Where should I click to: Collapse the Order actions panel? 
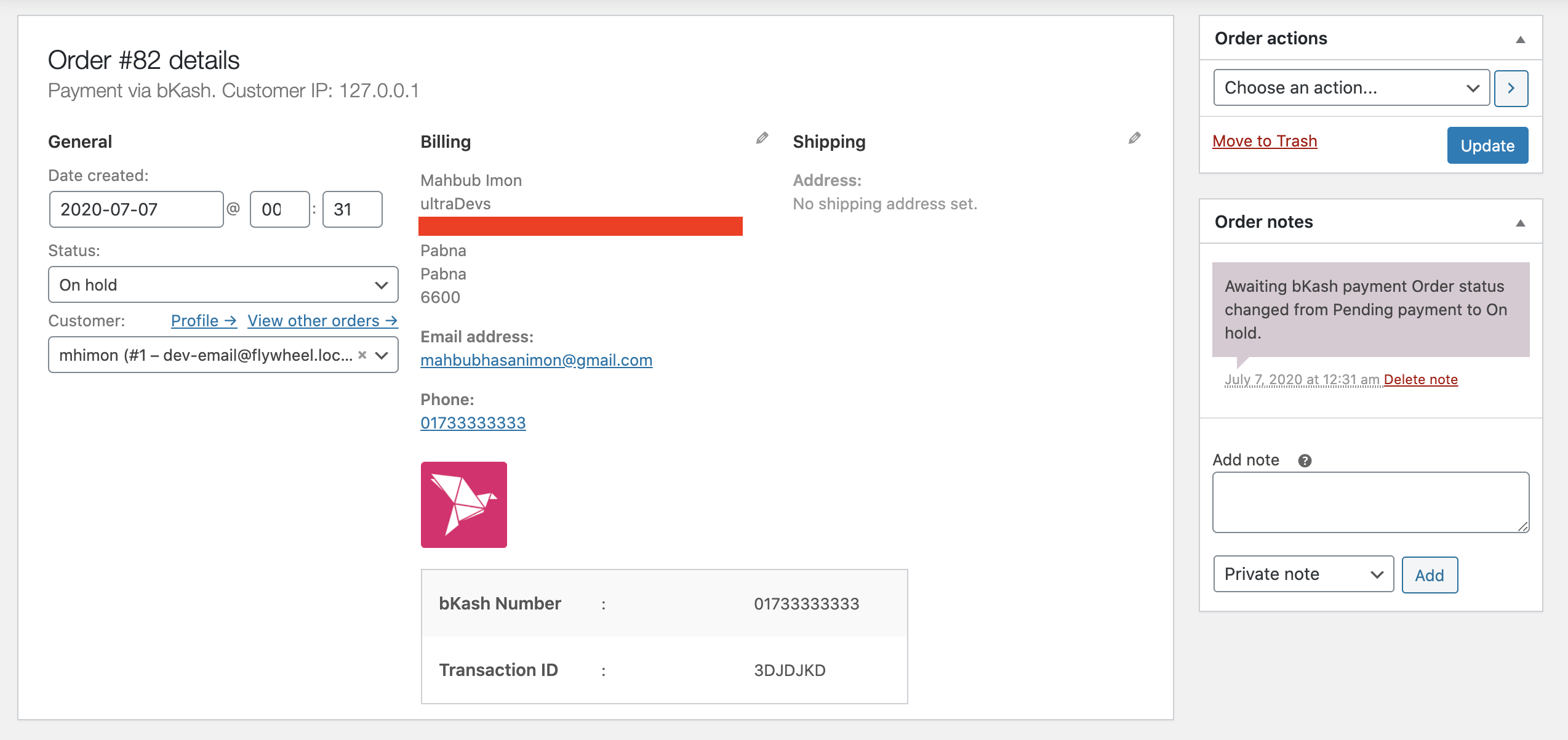(1521, 40)
